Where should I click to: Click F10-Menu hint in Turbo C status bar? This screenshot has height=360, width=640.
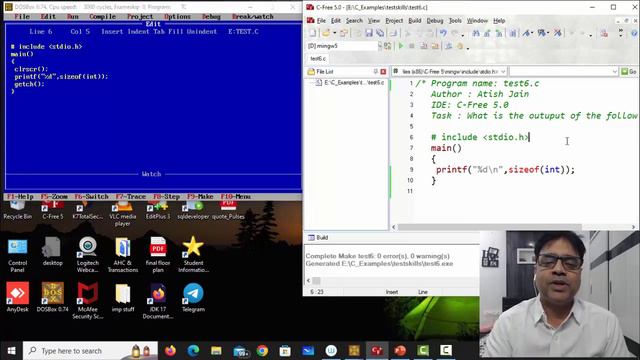(236, 196)
